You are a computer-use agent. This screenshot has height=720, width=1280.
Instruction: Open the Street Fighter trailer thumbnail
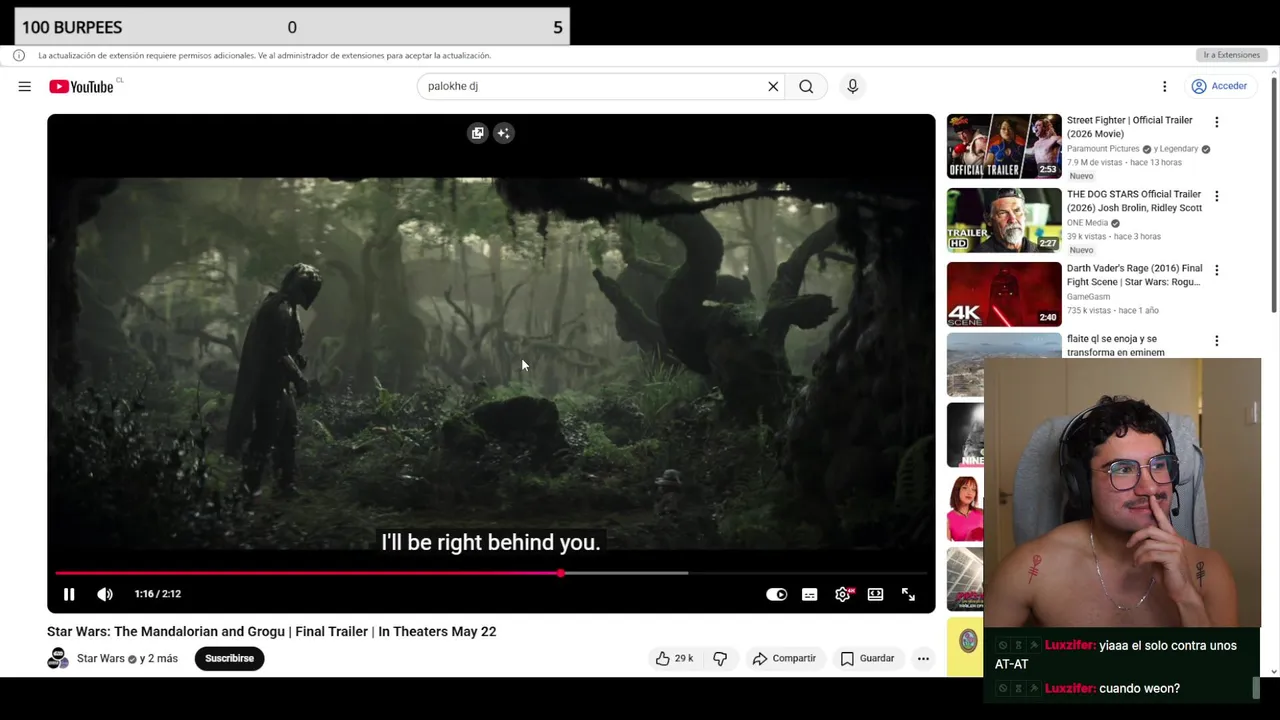[x=1004, y=146]
